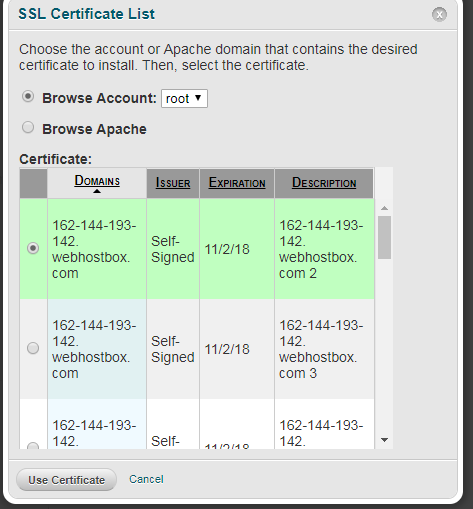Click the second row's 11/2/18 expiration cell
The image size is (473, 509).
pyautogui.click(x=237, y=349)
